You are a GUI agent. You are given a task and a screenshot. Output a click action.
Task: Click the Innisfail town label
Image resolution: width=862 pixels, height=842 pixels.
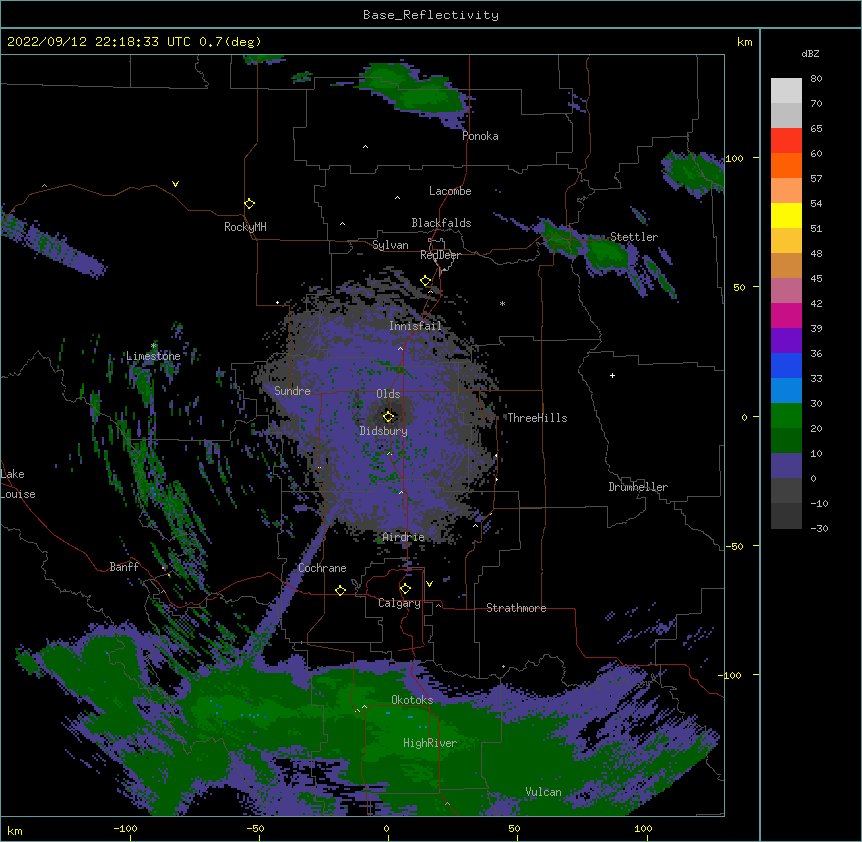[x=415, y=326]
